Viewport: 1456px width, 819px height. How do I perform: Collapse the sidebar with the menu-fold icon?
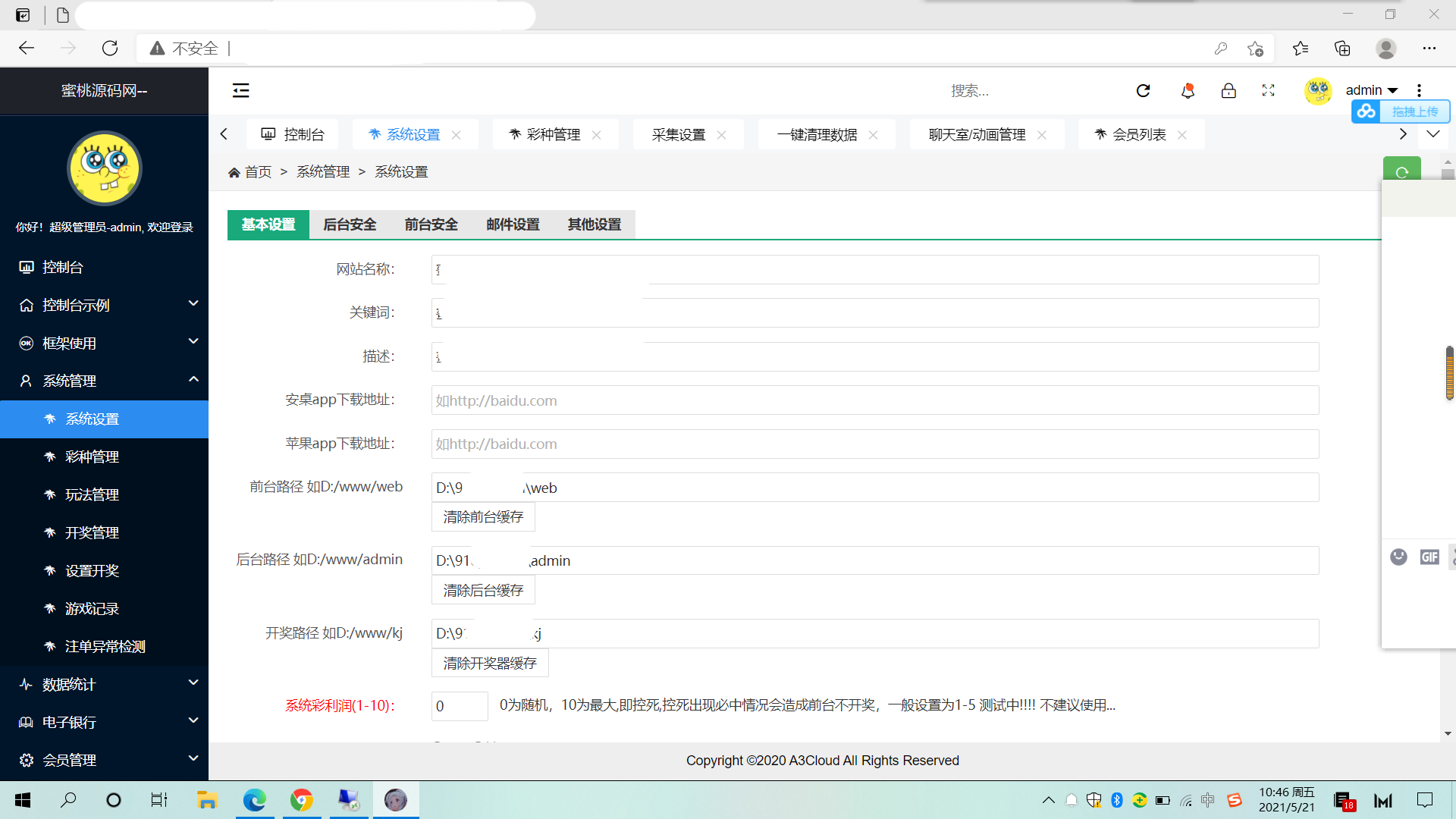click(240, 91)
